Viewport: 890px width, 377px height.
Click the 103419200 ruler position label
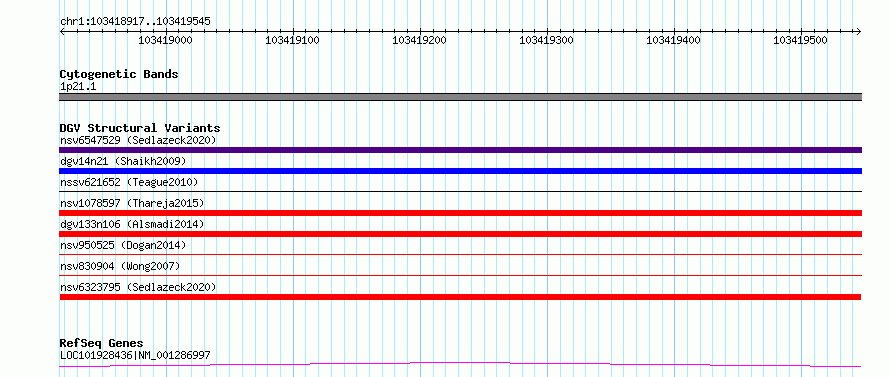coord(419,40)
